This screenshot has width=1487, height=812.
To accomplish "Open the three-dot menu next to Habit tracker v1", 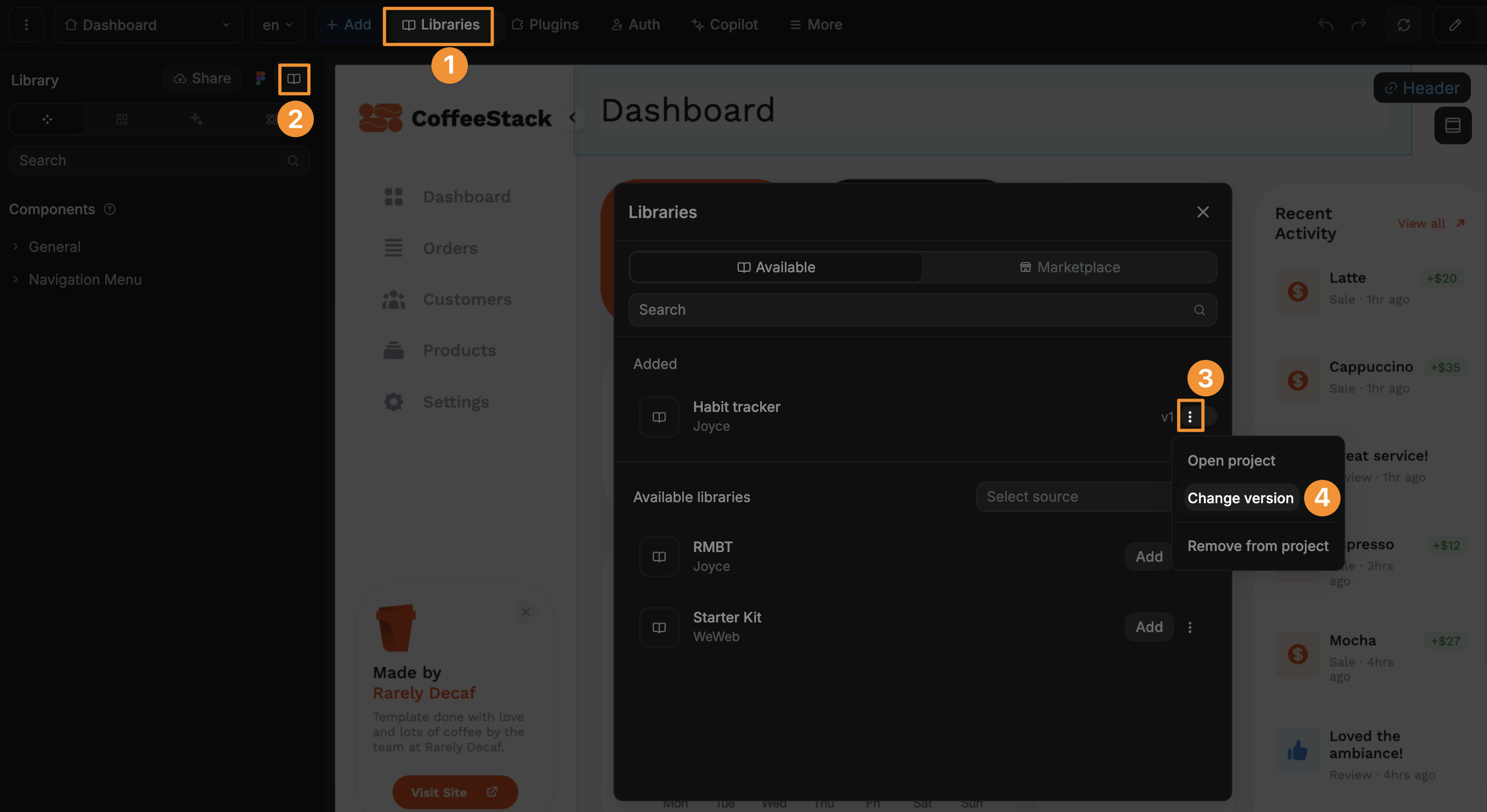I will point(1190,416).
